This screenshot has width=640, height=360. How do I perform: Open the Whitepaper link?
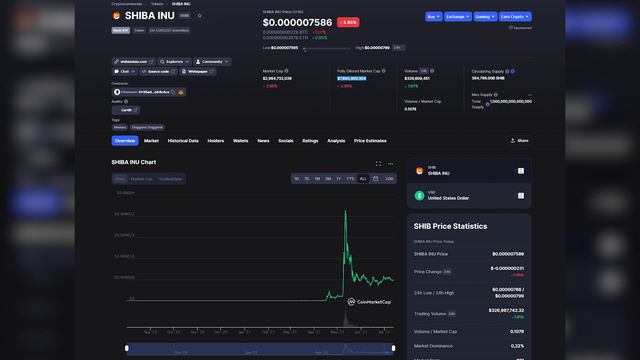198,71
